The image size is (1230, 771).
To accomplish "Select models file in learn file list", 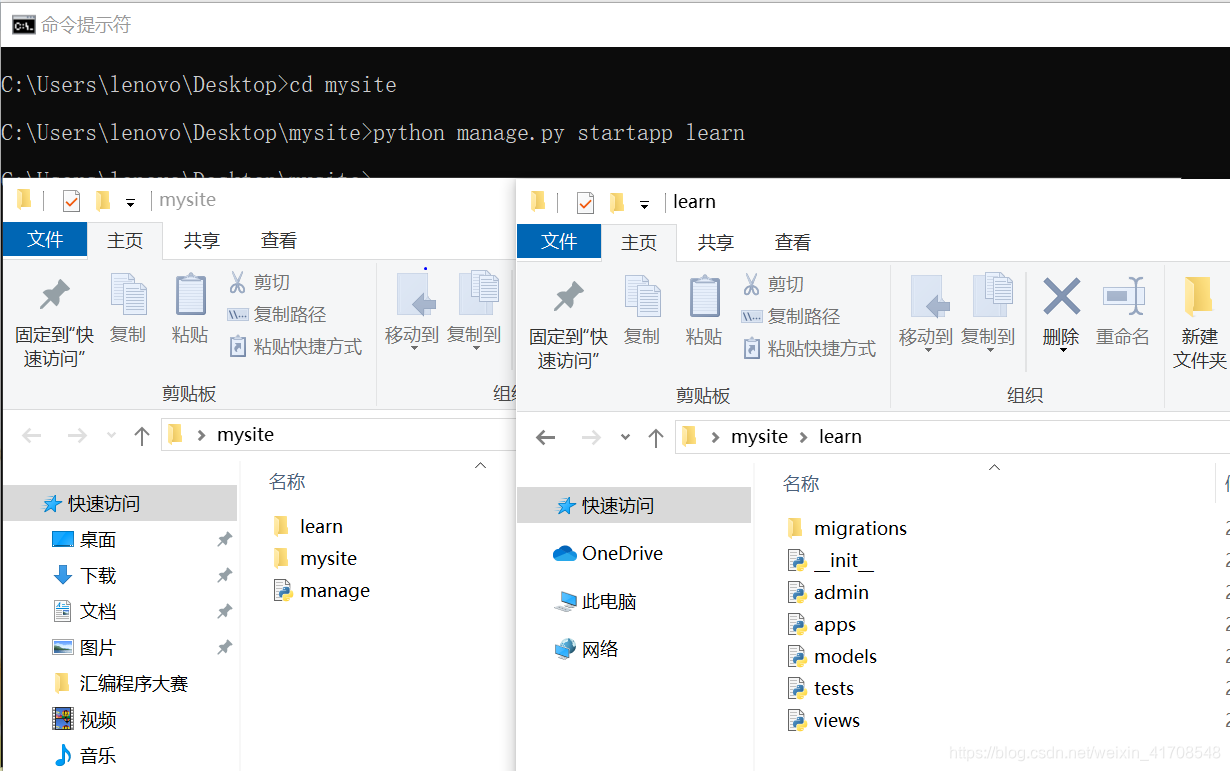I will [x=832, y=656].
